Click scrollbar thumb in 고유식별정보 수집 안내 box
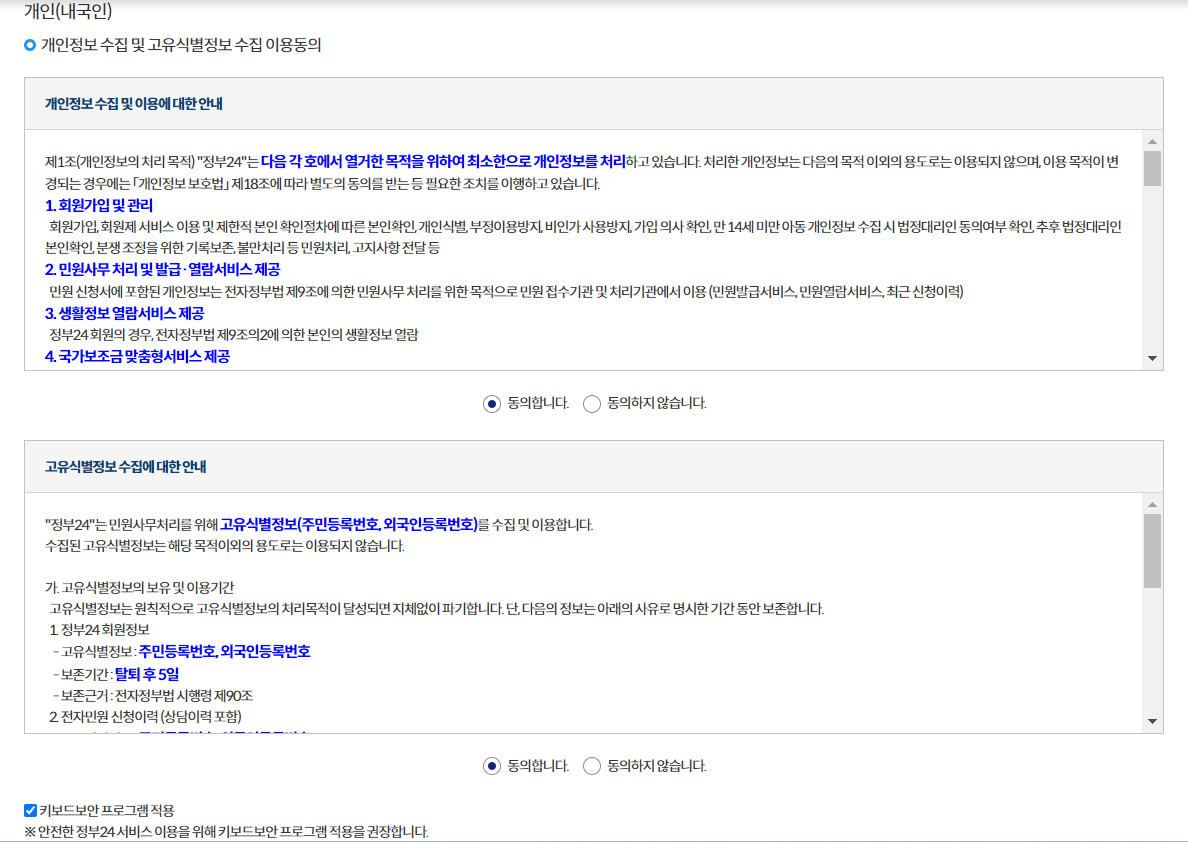1188x842 pixels. tap(1152, 551)
